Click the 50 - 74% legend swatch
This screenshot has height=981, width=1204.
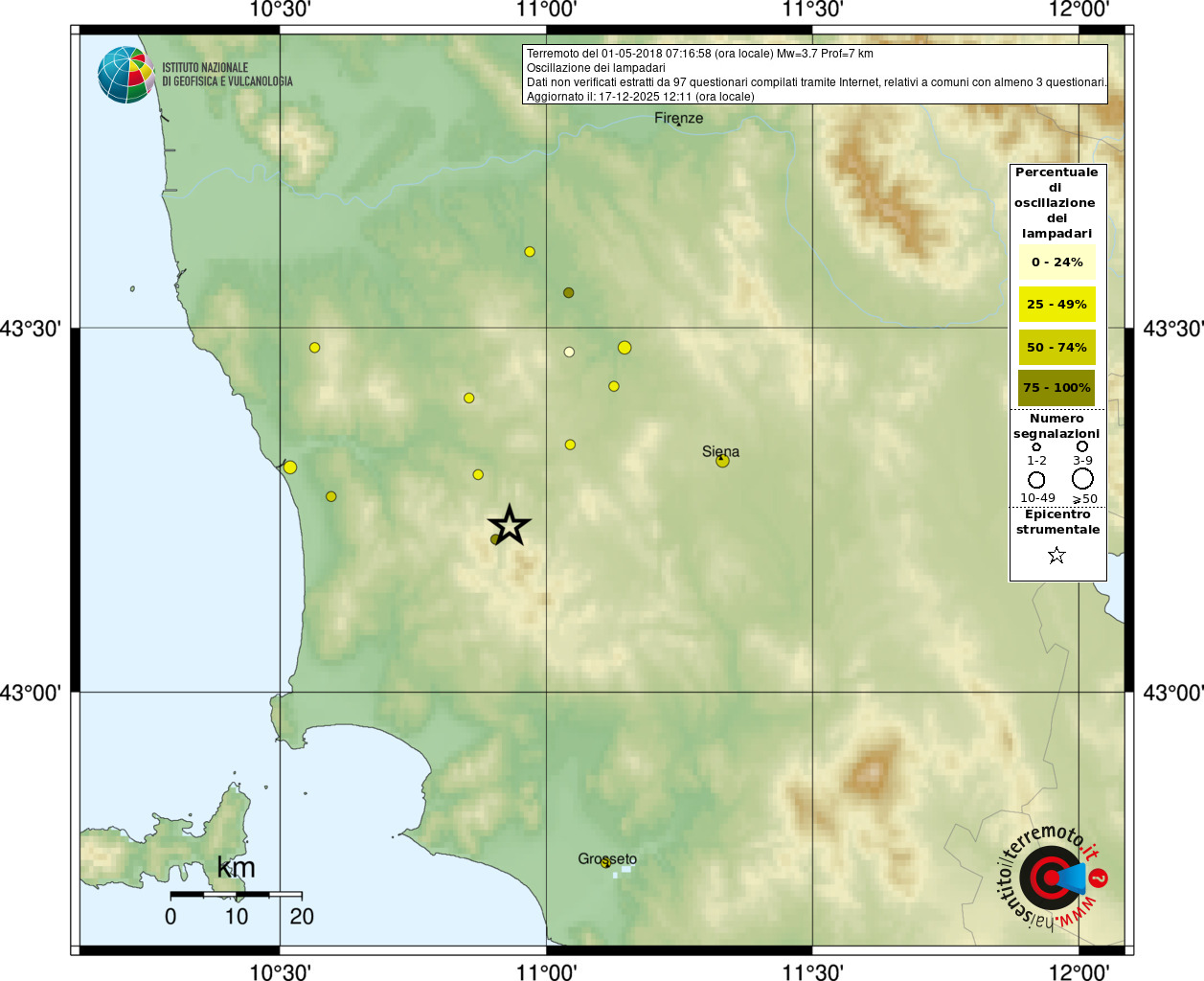[1056, 347]
